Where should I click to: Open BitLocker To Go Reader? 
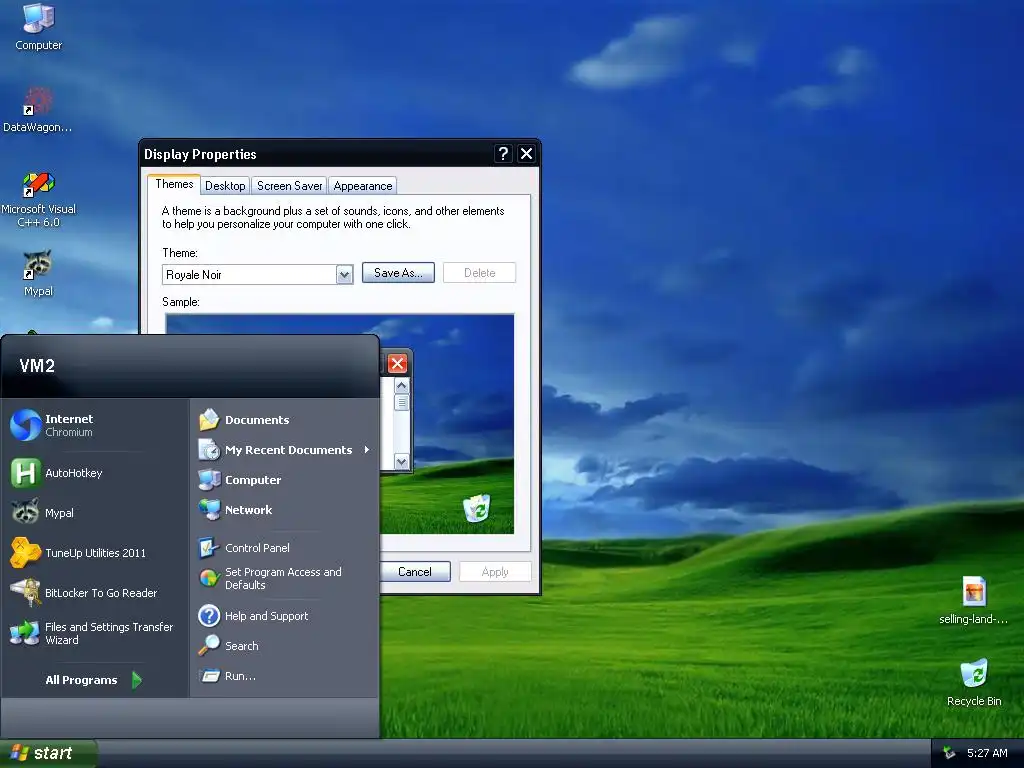(x=95, y=592)
